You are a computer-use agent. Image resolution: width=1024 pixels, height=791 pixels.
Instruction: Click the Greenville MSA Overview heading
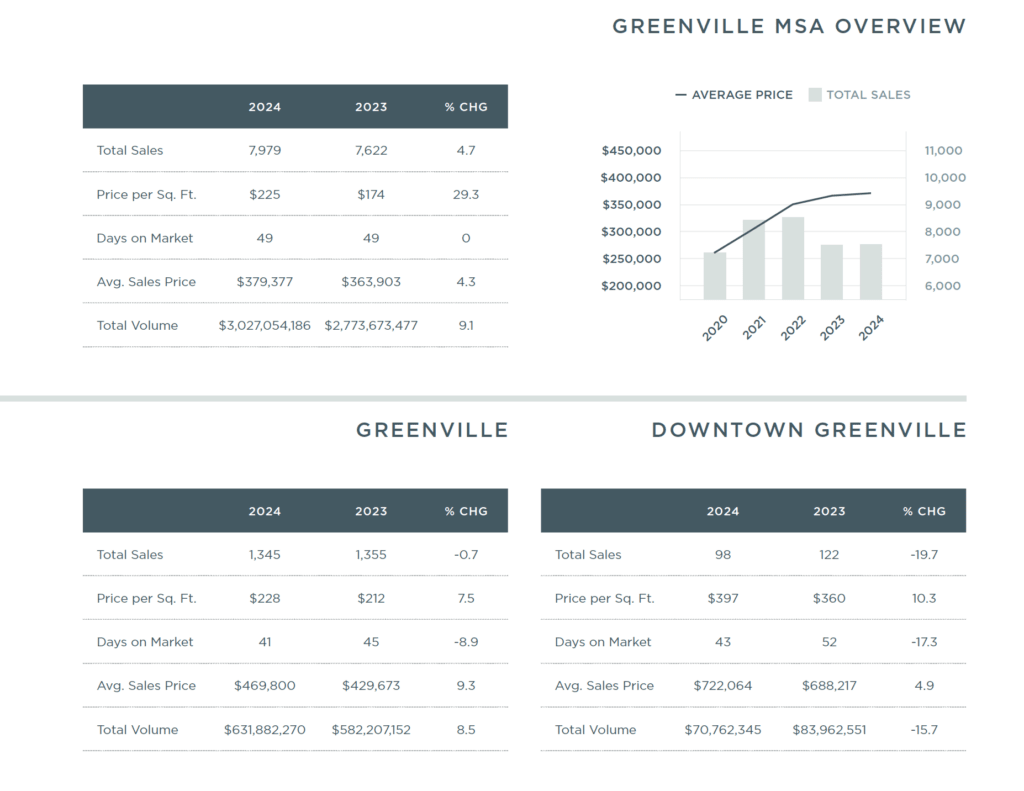tap(789, 26)
